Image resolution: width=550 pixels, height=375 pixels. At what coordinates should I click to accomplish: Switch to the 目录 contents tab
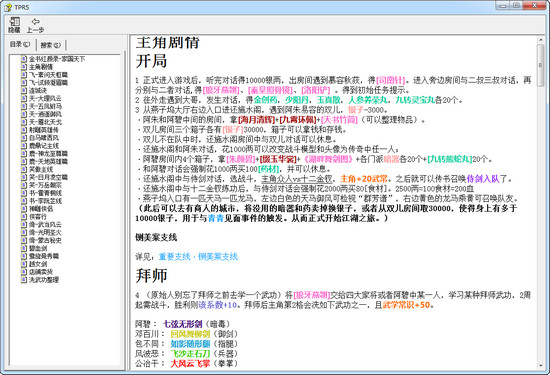pyautogui.click(x=20, y=45)
